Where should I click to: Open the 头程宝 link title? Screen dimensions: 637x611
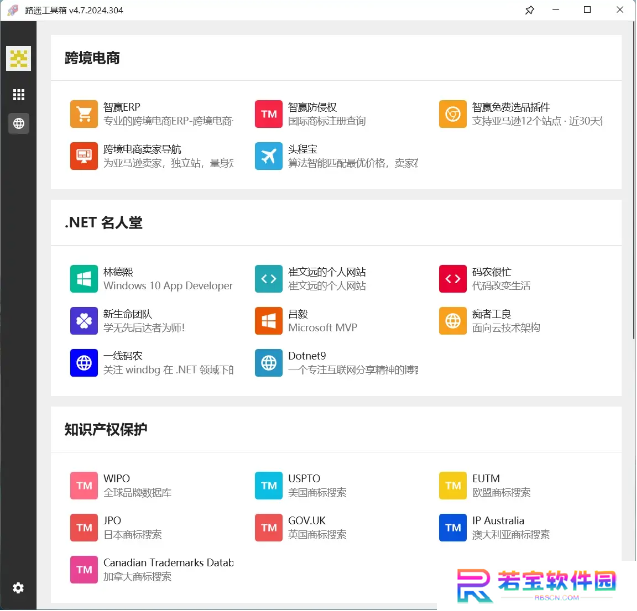303,149
